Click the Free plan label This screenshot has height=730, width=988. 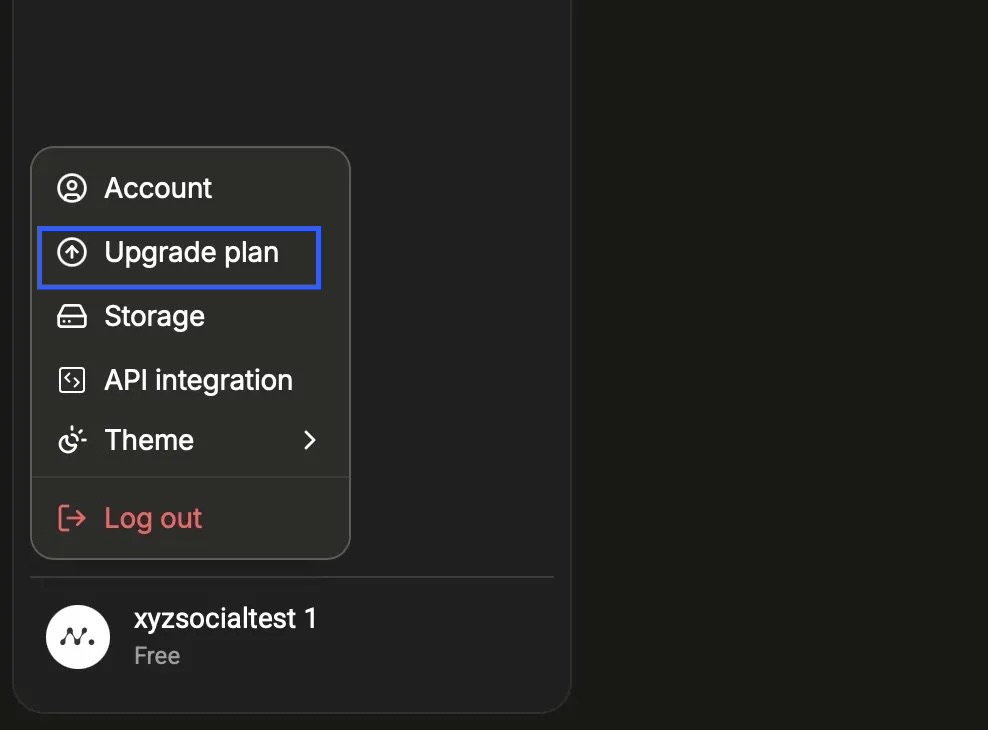point(157,656)
